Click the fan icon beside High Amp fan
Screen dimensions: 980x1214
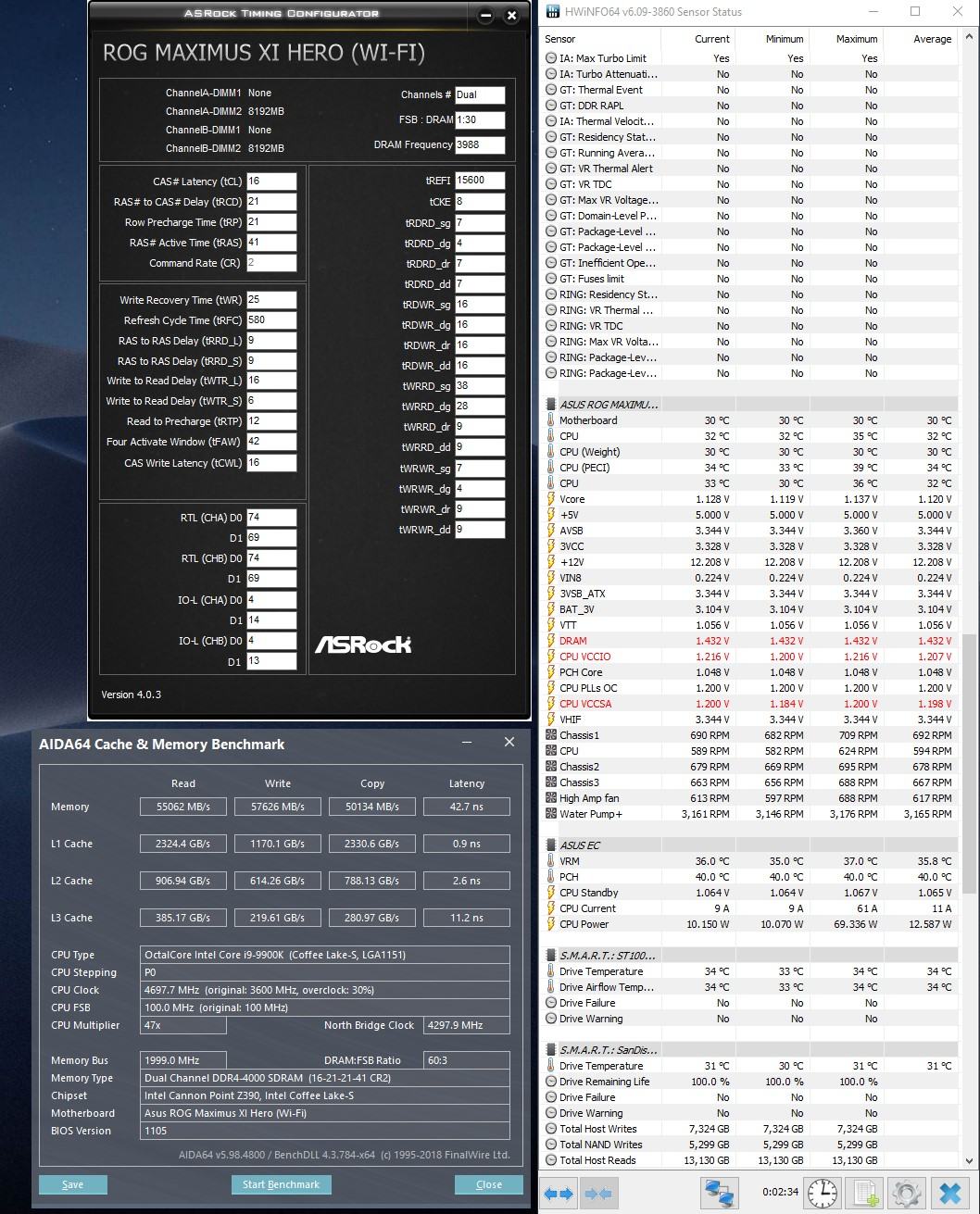(551, 798)
